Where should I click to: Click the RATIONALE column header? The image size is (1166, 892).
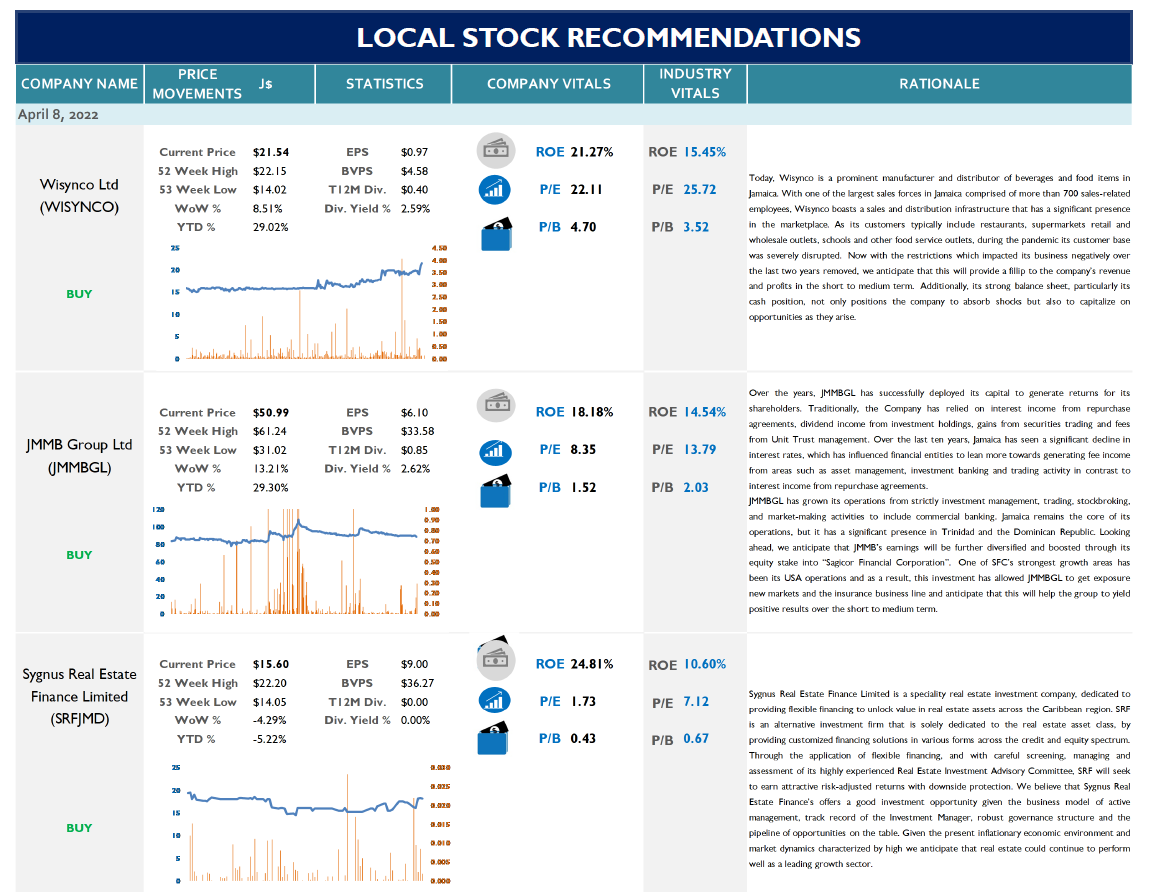939,84
